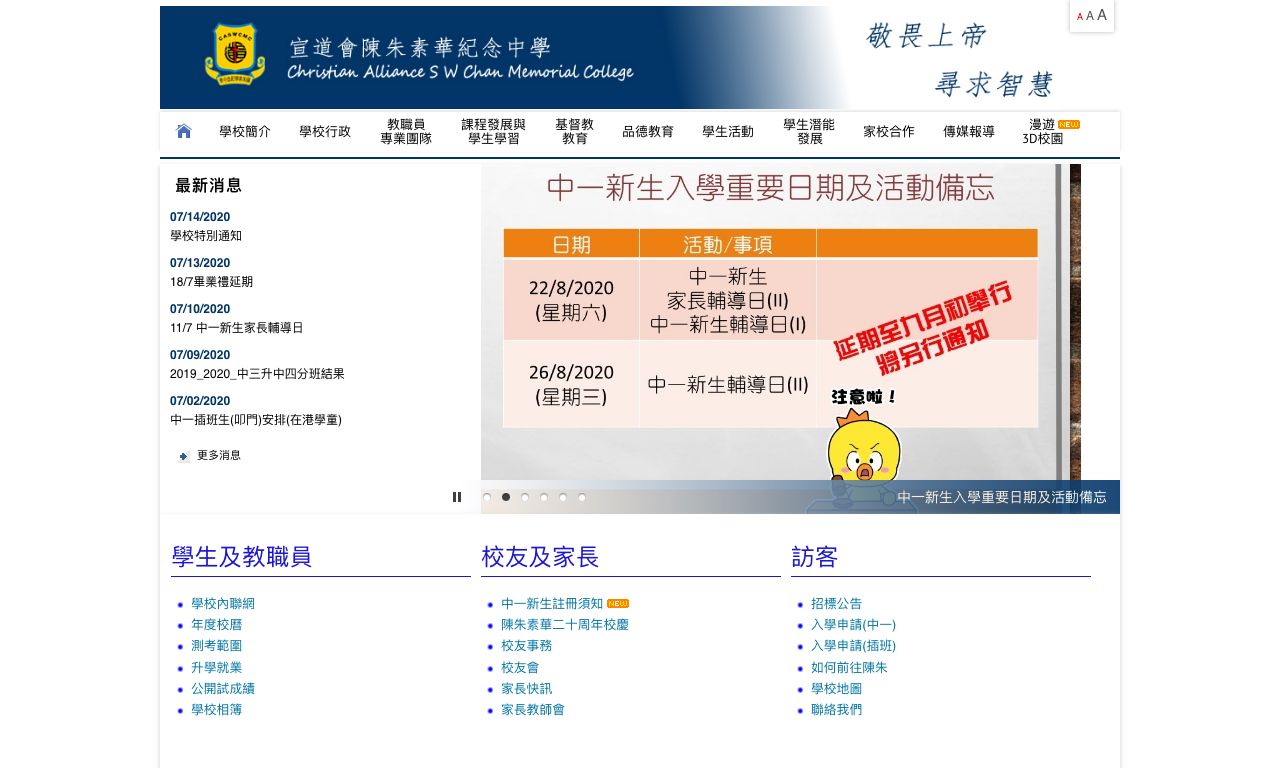The width and height of the screenshot is (1280, 768).
Task: Expand the 課程發展與學生學習 menu
Action: (x=493, y=131)
